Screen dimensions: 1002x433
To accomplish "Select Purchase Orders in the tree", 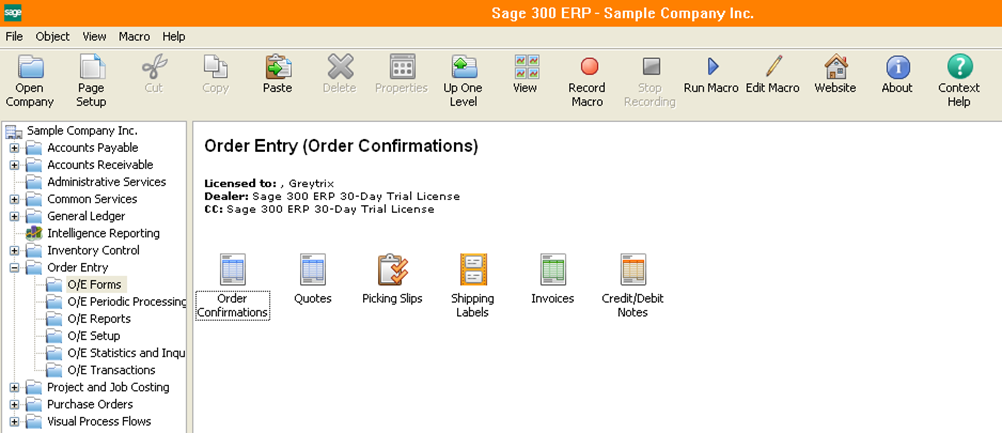I will pyautogui.click(x=90, y=404).
